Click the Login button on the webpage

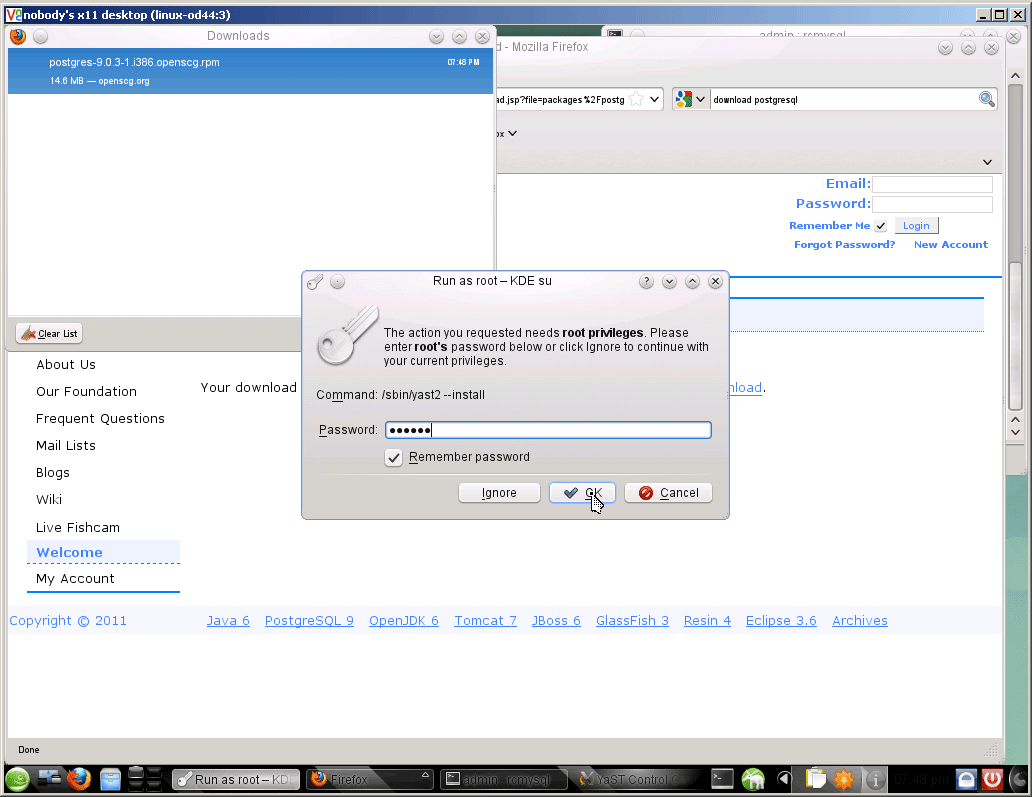pos(916,226)
